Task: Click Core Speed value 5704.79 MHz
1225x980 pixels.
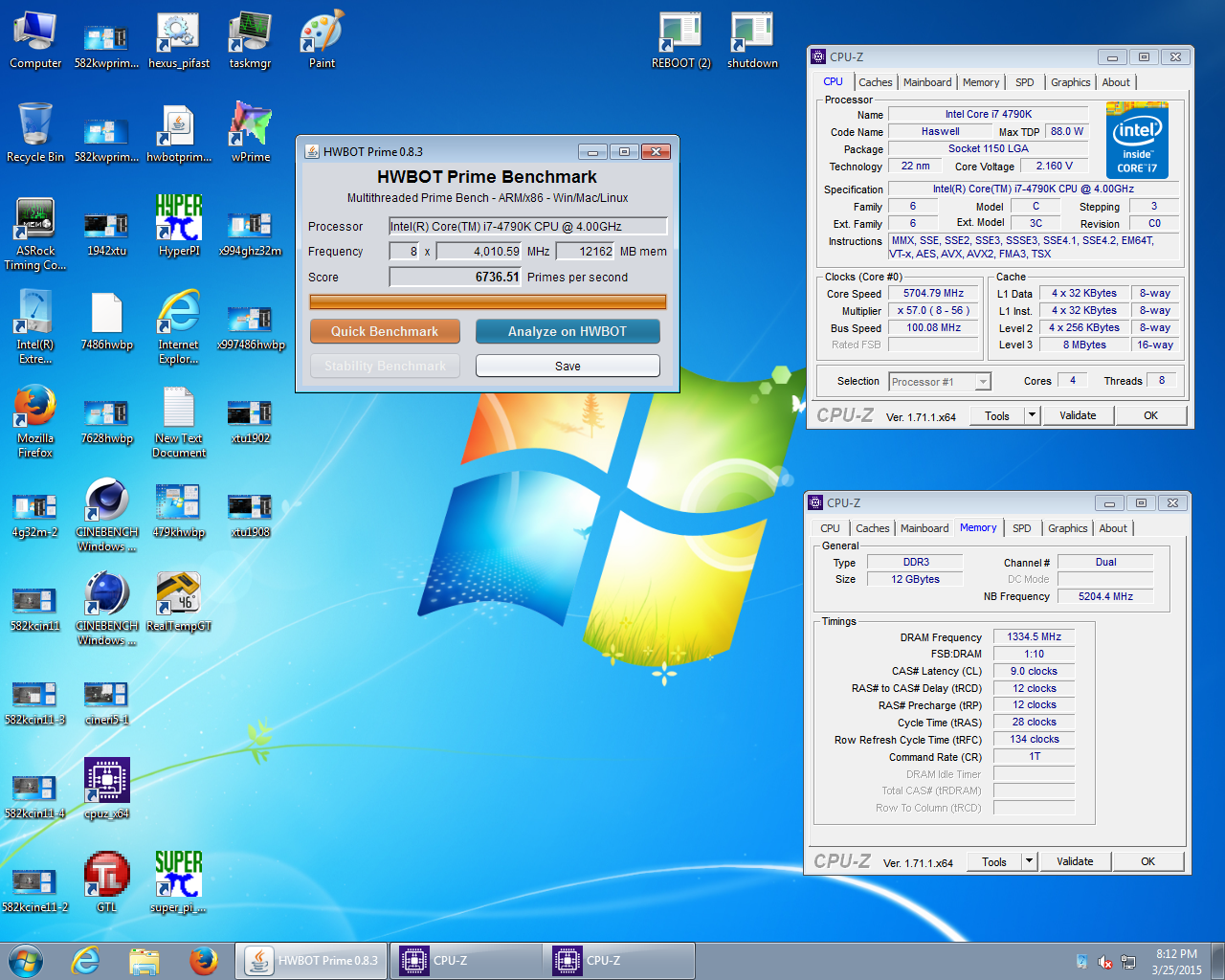Action: (x=933, y=294)
